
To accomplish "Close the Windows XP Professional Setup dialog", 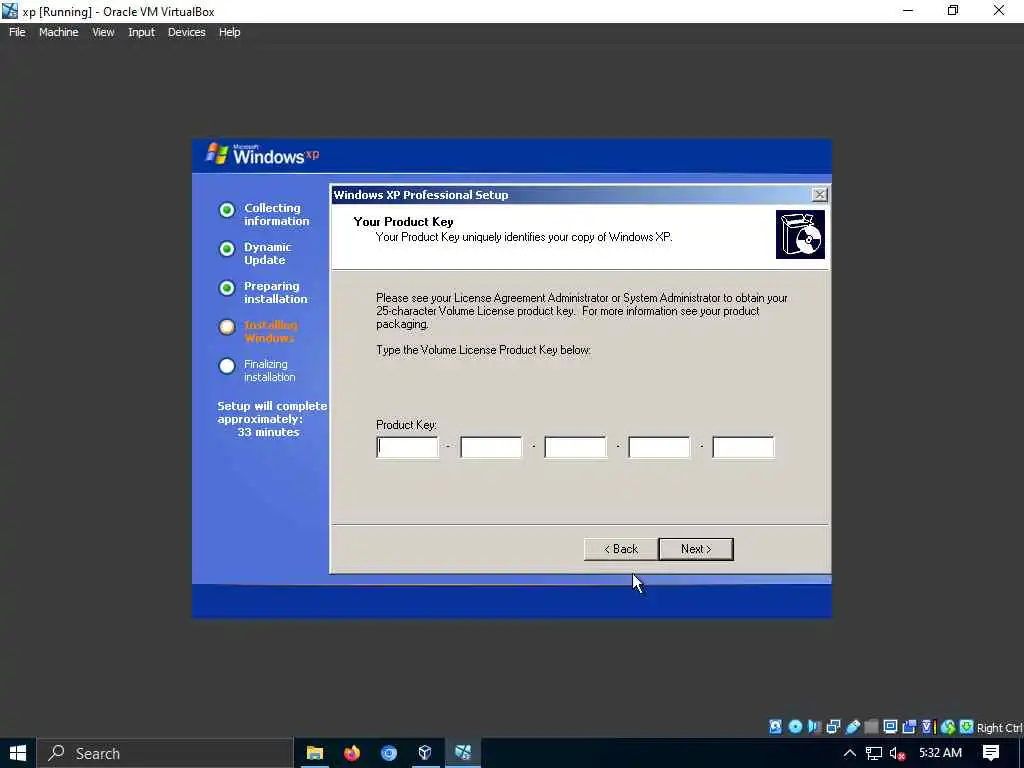I will [819, 195].
